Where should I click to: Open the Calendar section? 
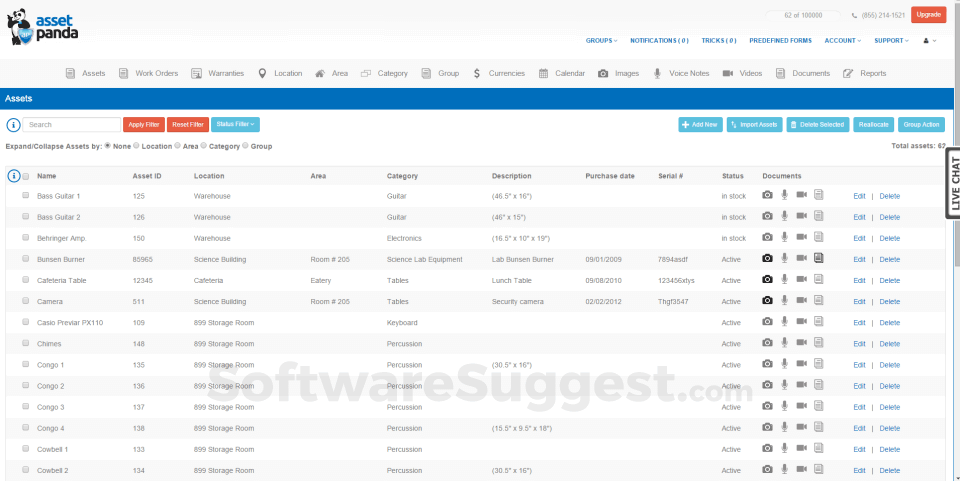click(561, 73)
